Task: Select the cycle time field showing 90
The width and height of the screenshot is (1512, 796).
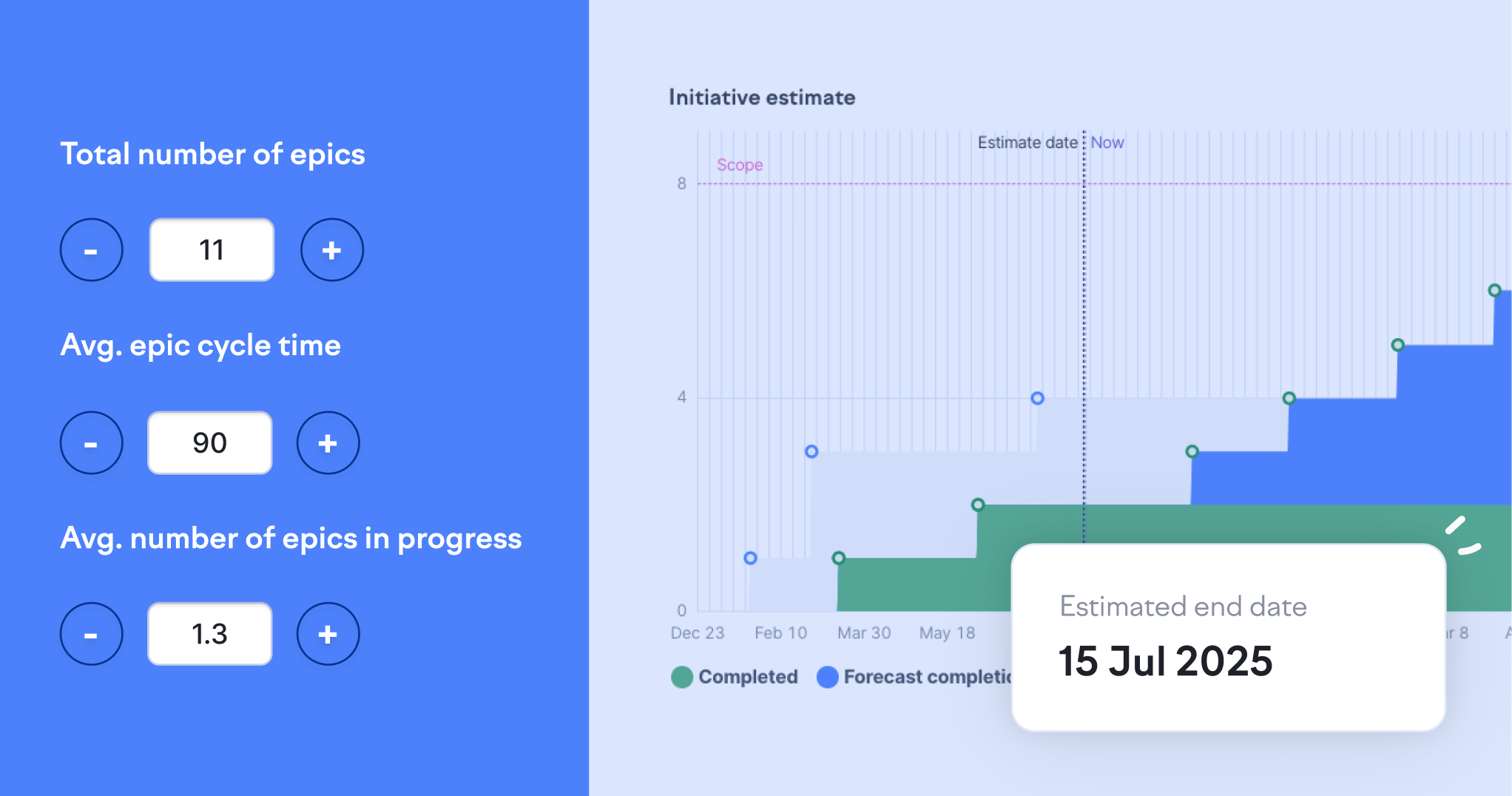Action: [x=210, y=443]
